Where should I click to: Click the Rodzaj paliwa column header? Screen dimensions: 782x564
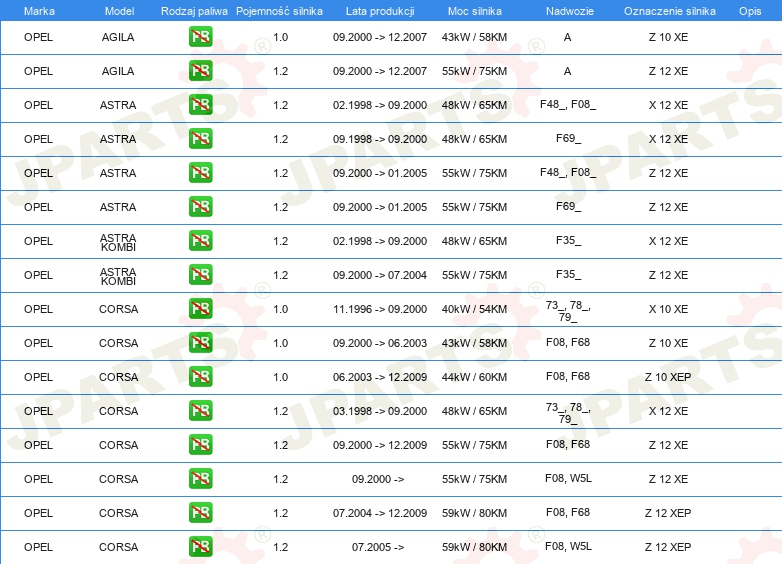coord(194,11)
